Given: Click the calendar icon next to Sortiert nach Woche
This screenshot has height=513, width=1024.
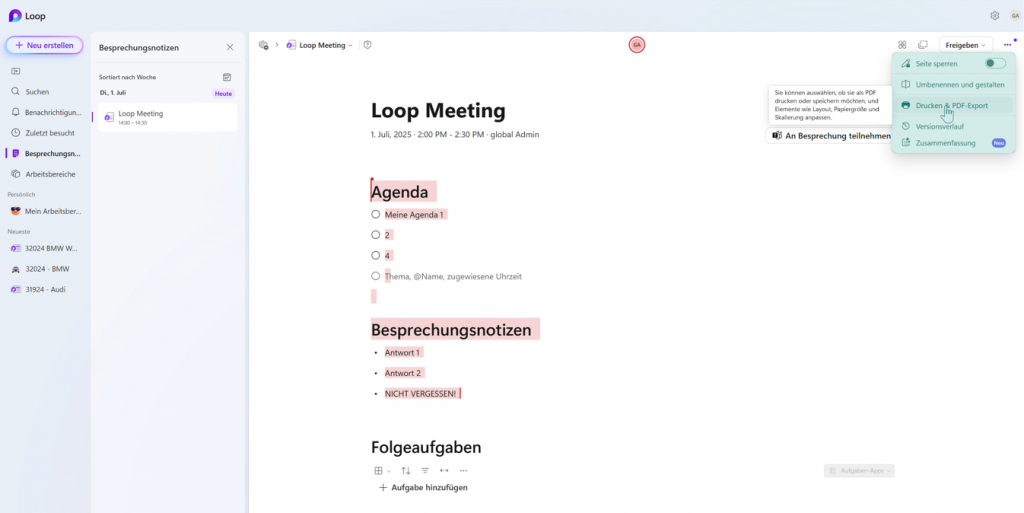Looking at the screenshot, I should point(227,77).
